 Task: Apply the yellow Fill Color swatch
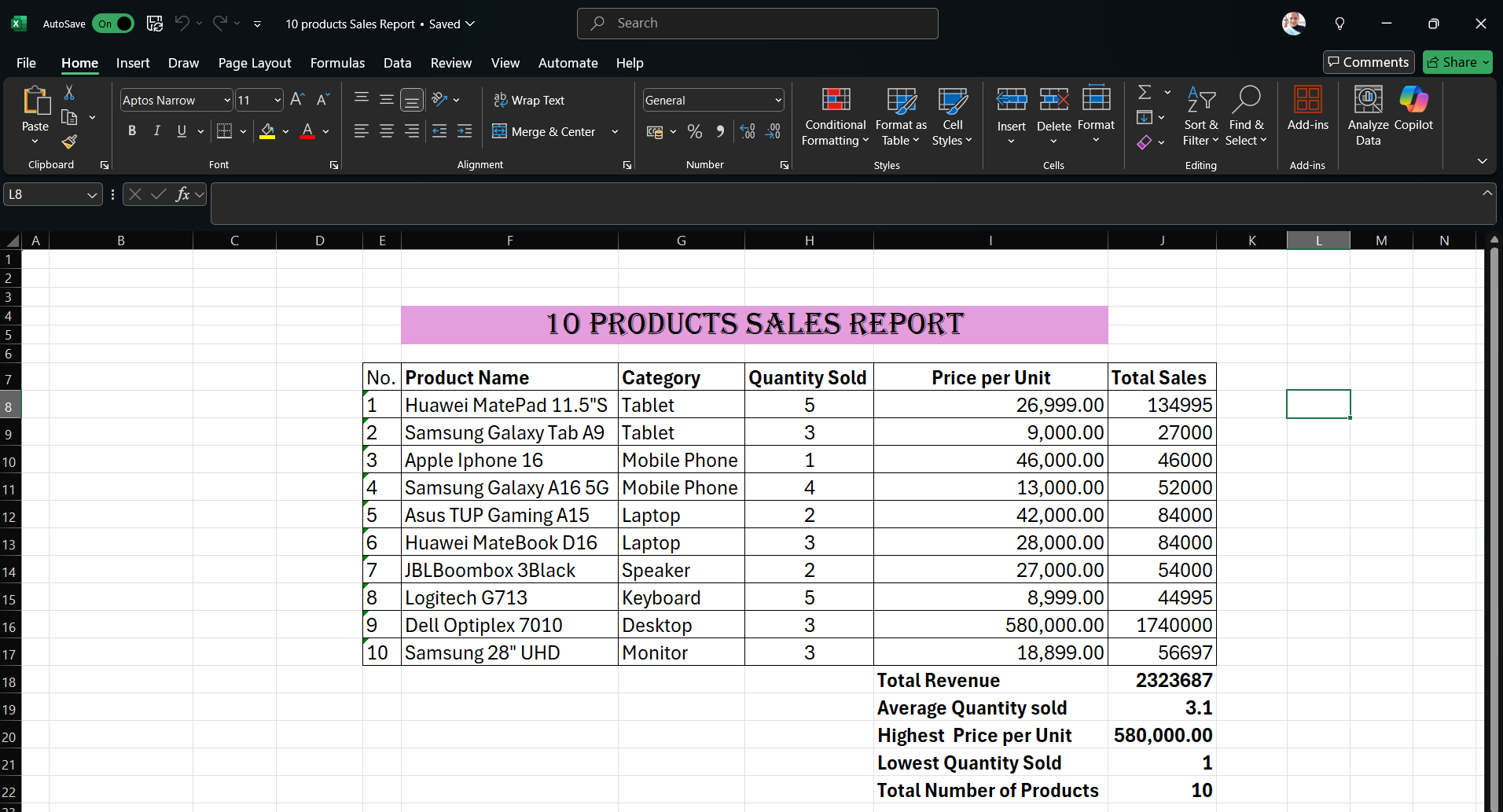tap(267, 131)
